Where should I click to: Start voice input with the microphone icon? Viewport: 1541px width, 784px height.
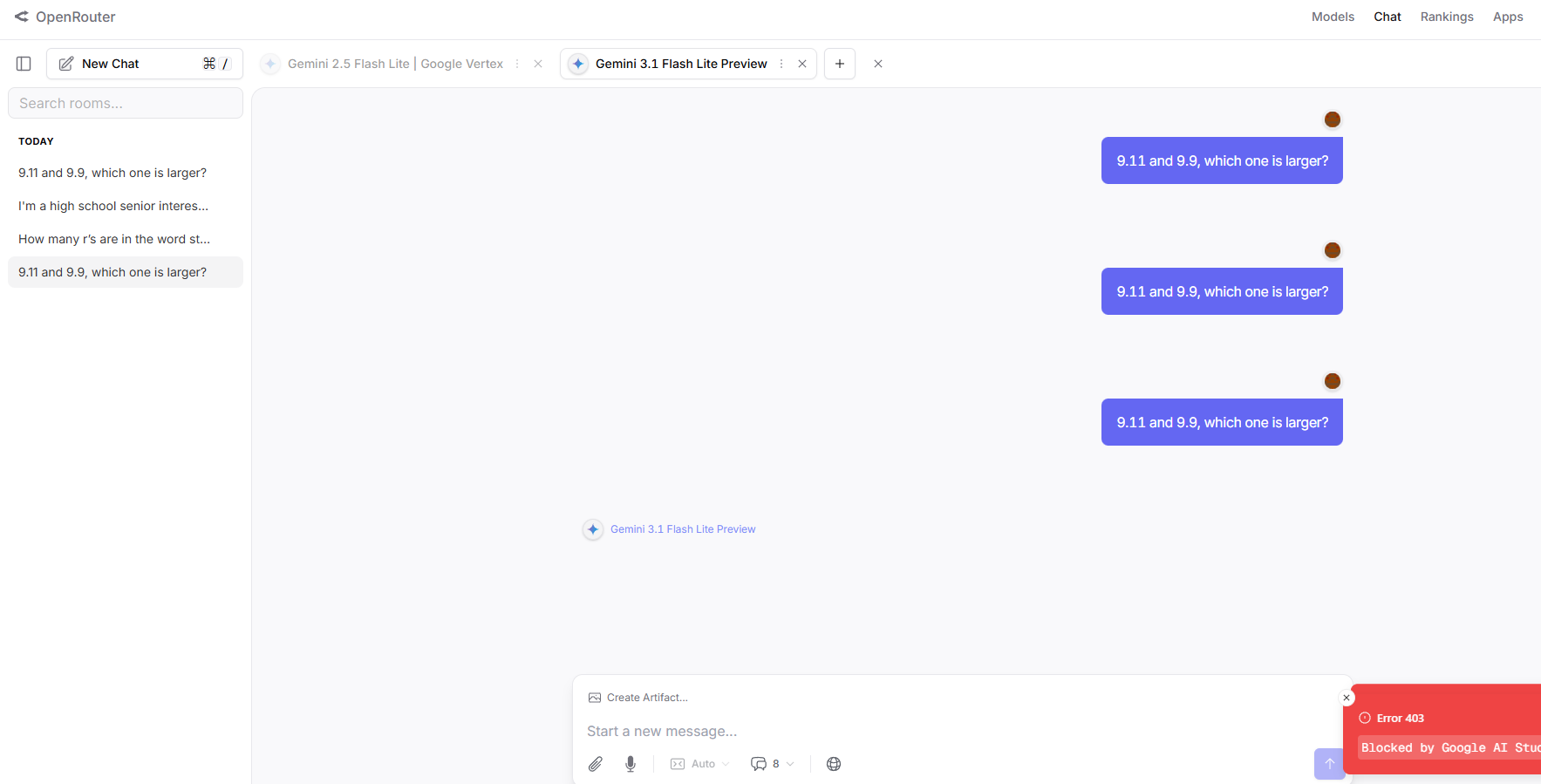tap(631, 764)
